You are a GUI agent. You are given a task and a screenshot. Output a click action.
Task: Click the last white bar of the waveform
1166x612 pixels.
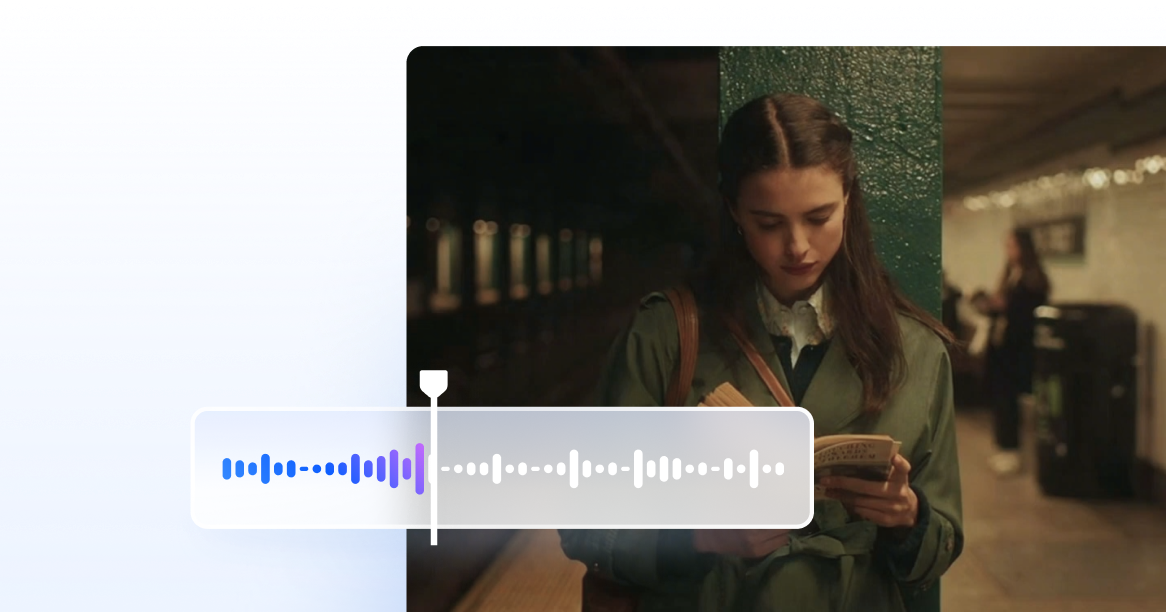[779, 468]
